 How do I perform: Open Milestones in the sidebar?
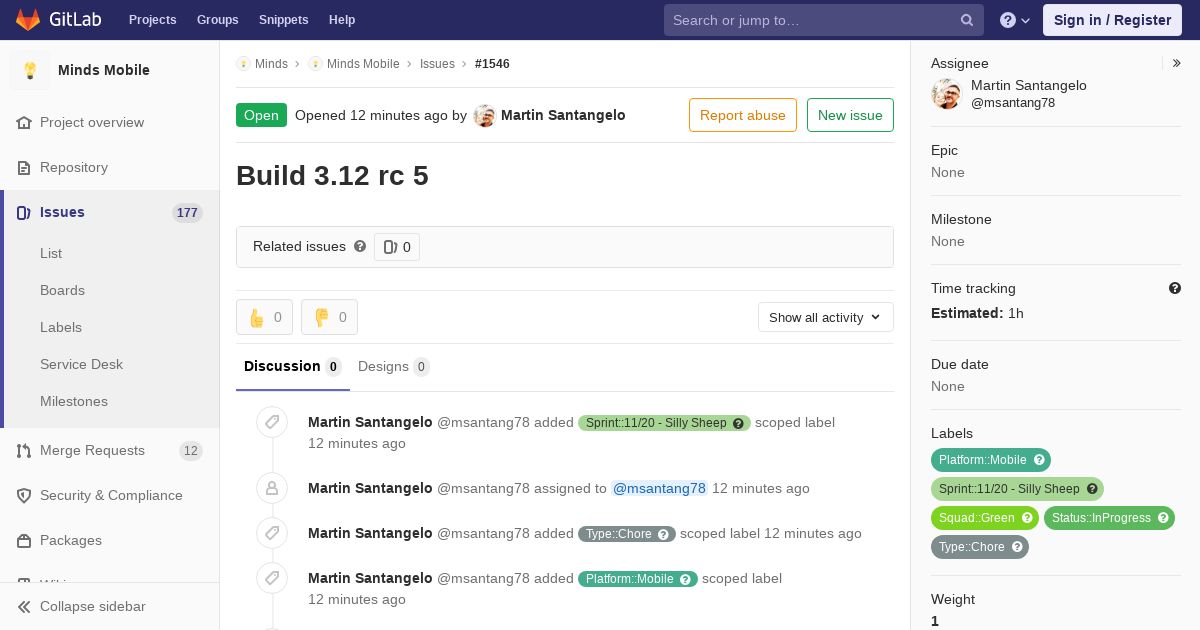pos(74,401)
